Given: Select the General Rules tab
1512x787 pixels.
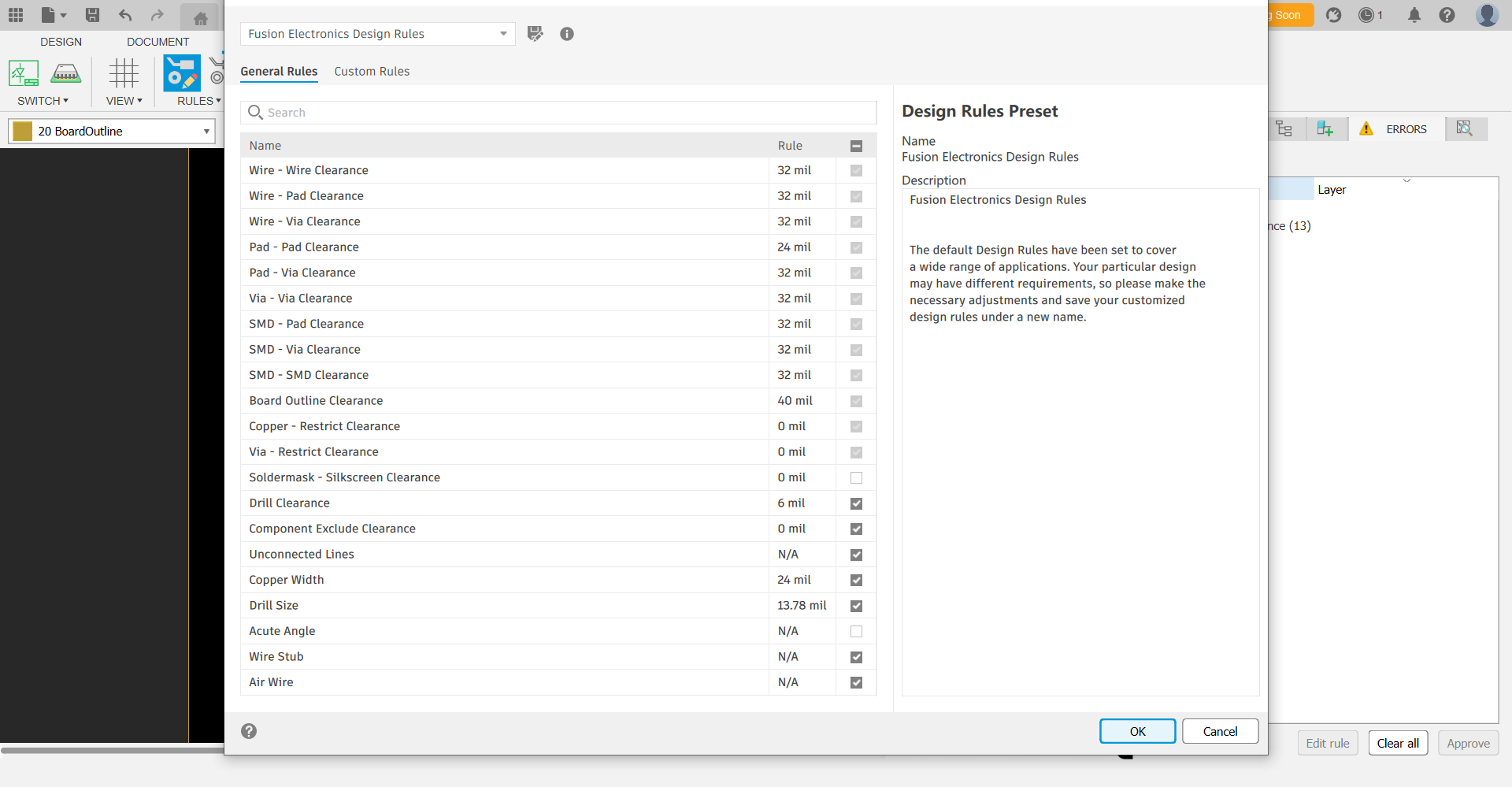Looking at the screenshot, I should (x=279, y=72).
